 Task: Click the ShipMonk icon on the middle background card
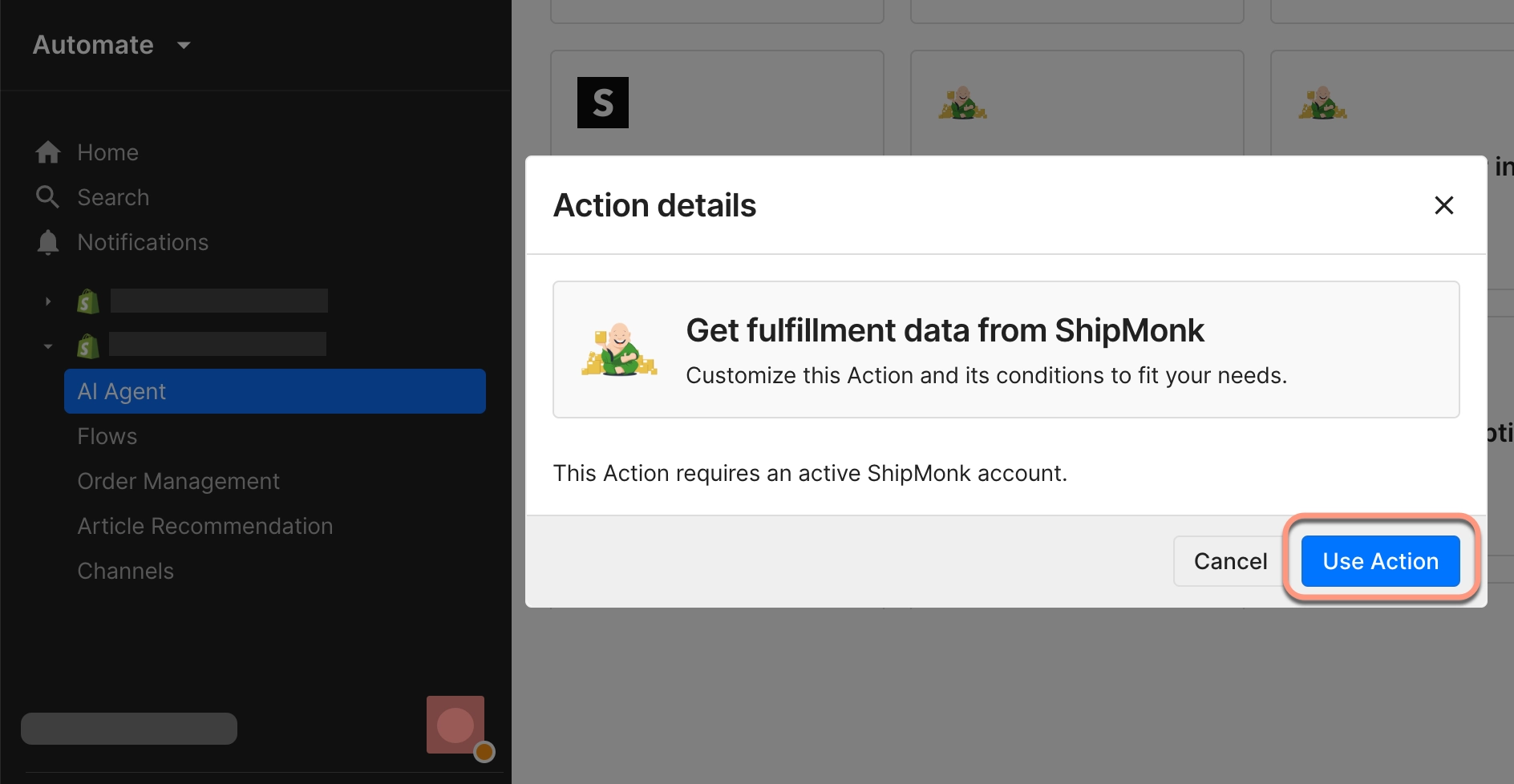[963, 103]
